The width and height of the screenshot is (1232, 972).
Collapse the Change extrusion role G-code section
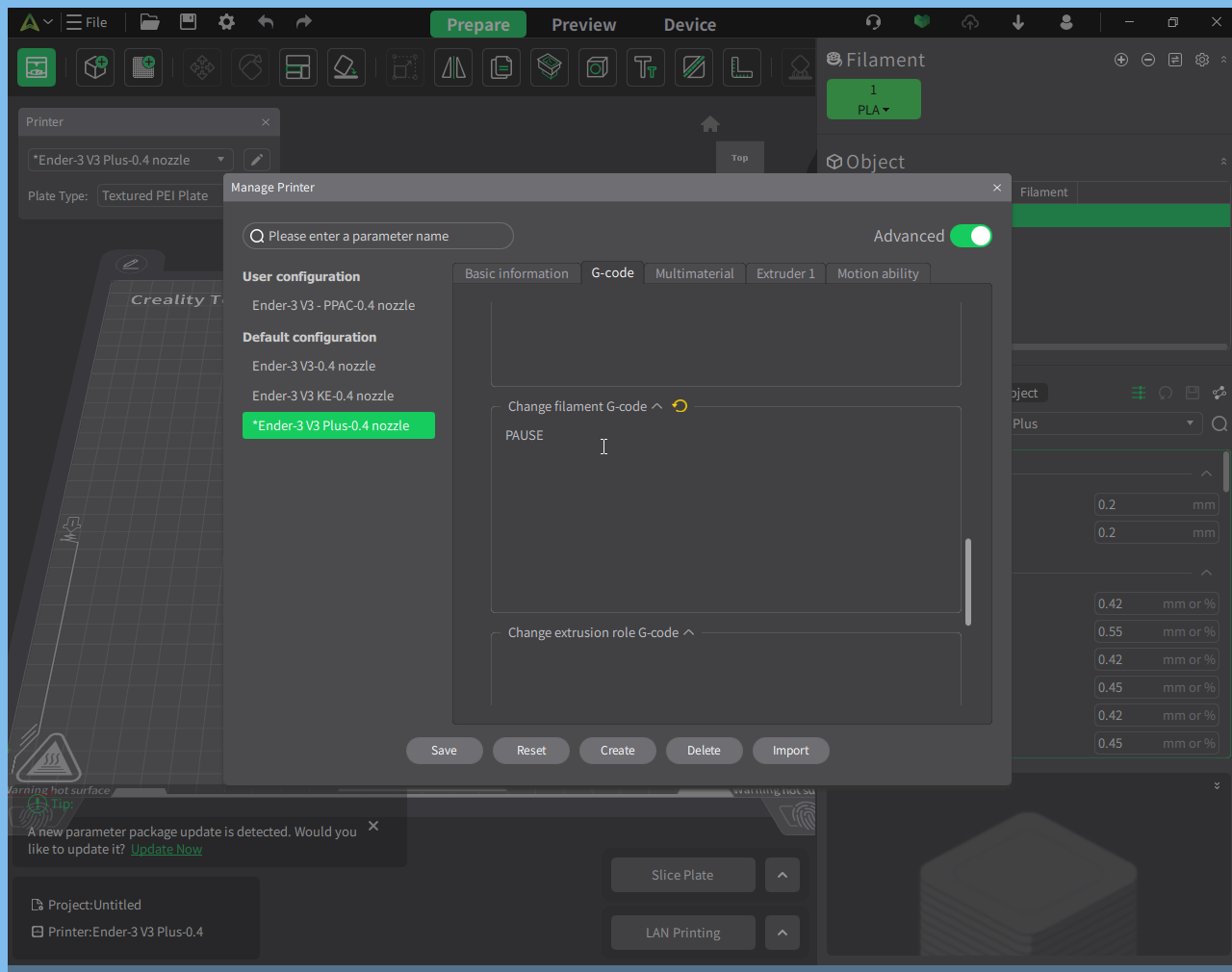click(689, 632)
